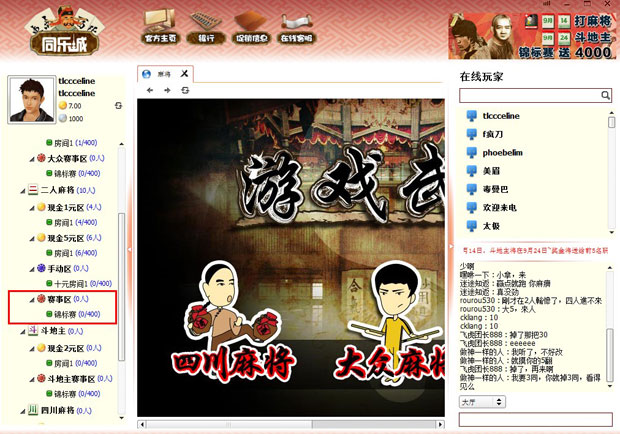620x434 pixels.
Task: Click the 1000 silver coin balance
Action: pos(71,119)
